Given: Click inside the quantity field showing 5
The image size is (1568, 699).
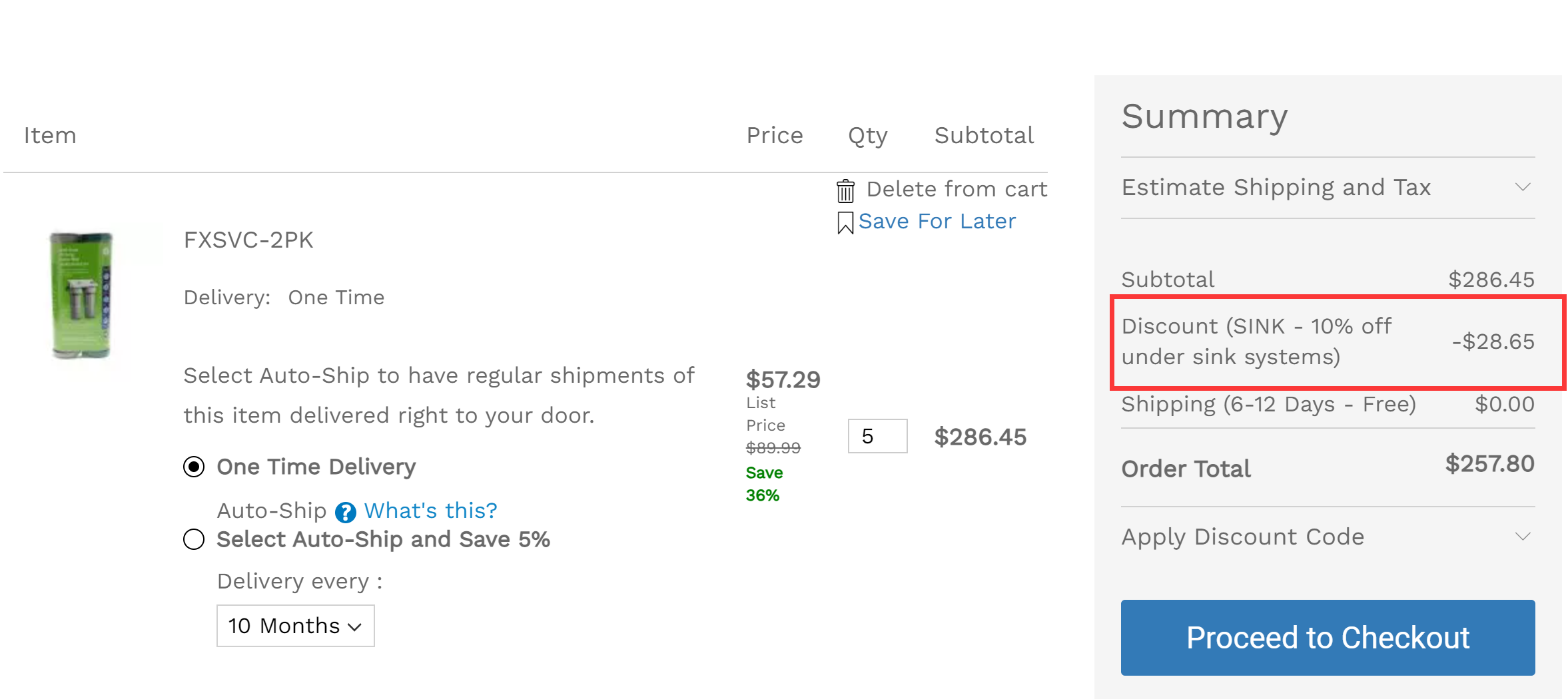Looking at the screenshot, I should pos(877,436).
